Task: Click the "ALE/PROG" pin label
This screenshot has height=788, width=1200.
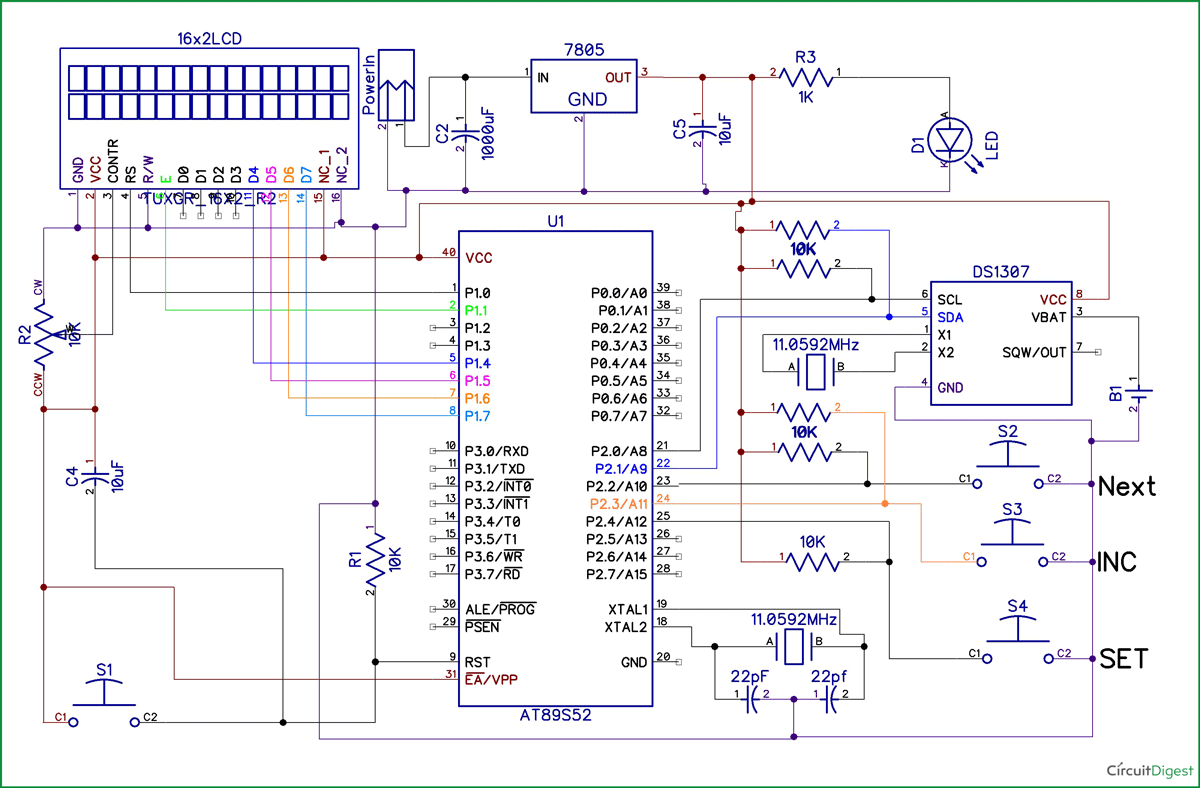Action: point(501,608)
